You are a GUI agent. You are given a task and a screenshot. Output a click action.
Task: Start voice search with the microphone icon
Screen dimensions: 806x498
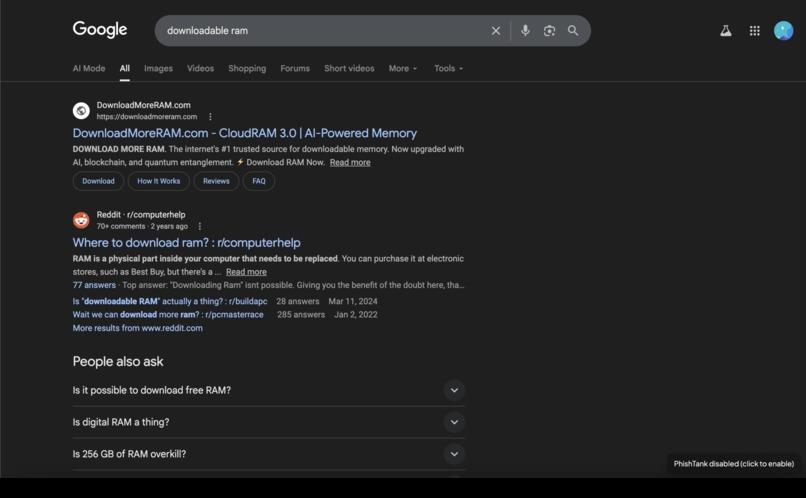click(x=525, y=30)
